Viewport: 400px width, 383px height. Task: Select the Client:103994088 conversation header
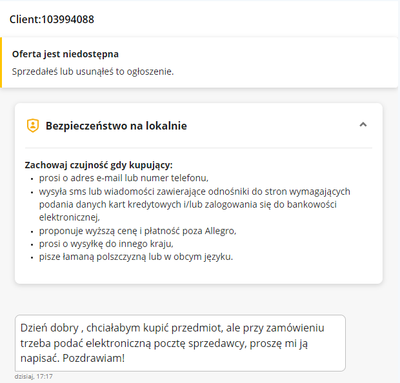click(52, 19)
